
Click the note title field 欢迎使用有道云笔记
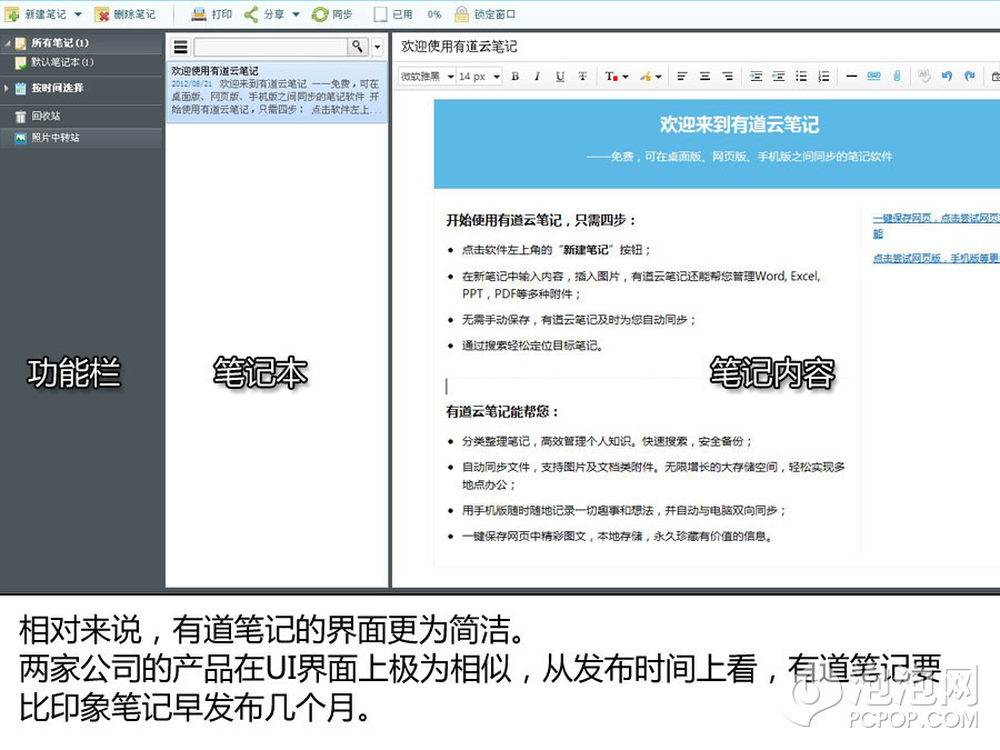pyautogui.click(x=459, y=47)
